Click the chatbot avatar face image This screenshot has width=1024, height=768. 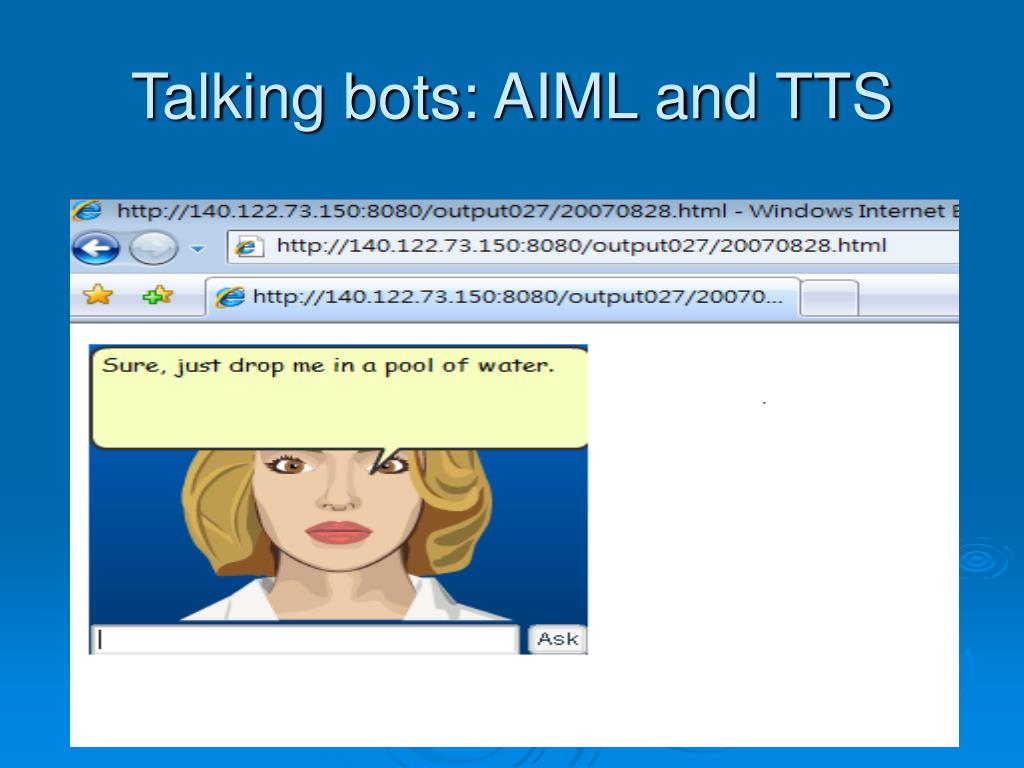coord(338,534)
